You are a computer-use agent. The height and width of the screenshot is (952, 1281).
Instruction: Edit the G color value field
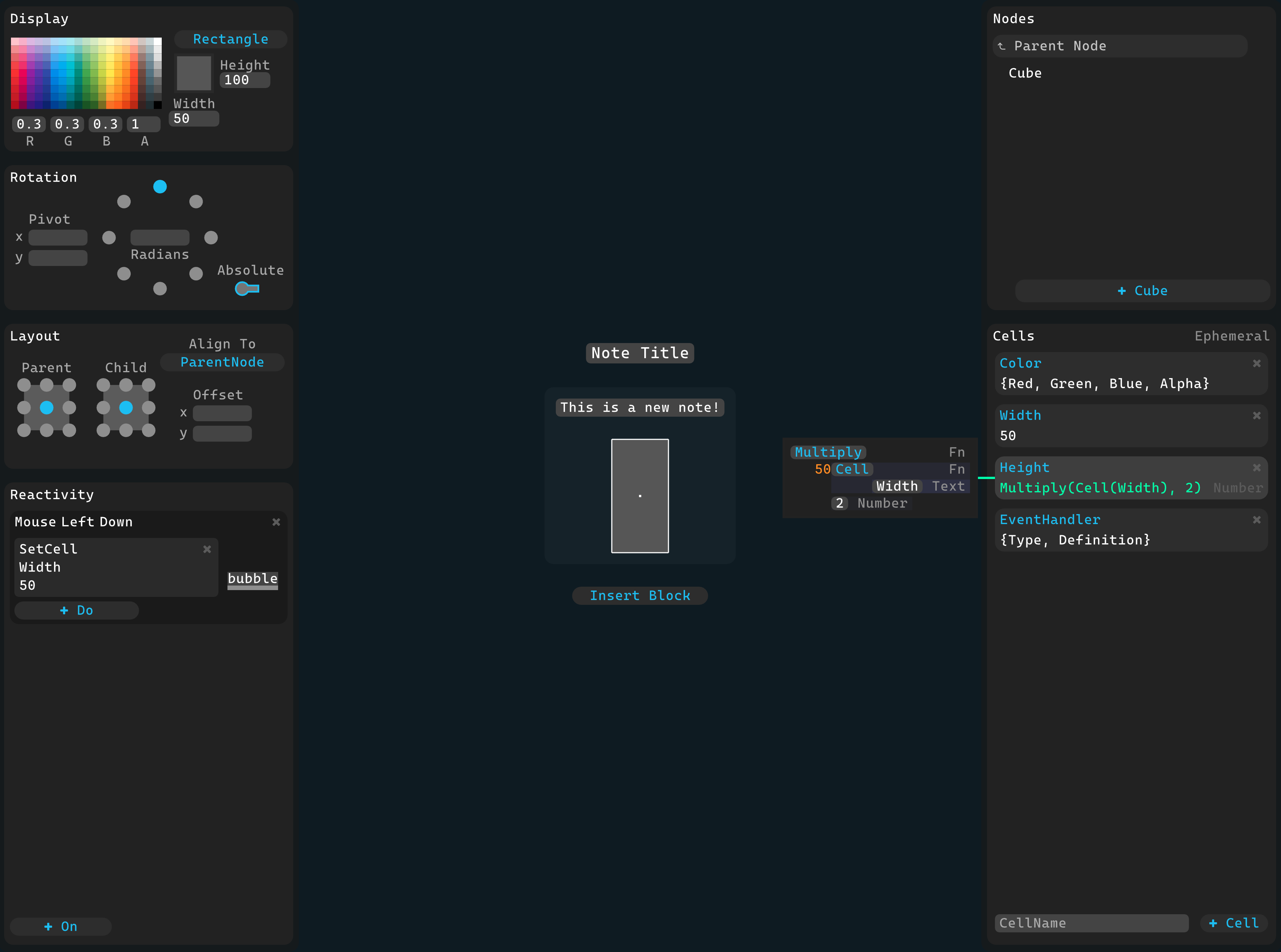(x=67, y=124)
